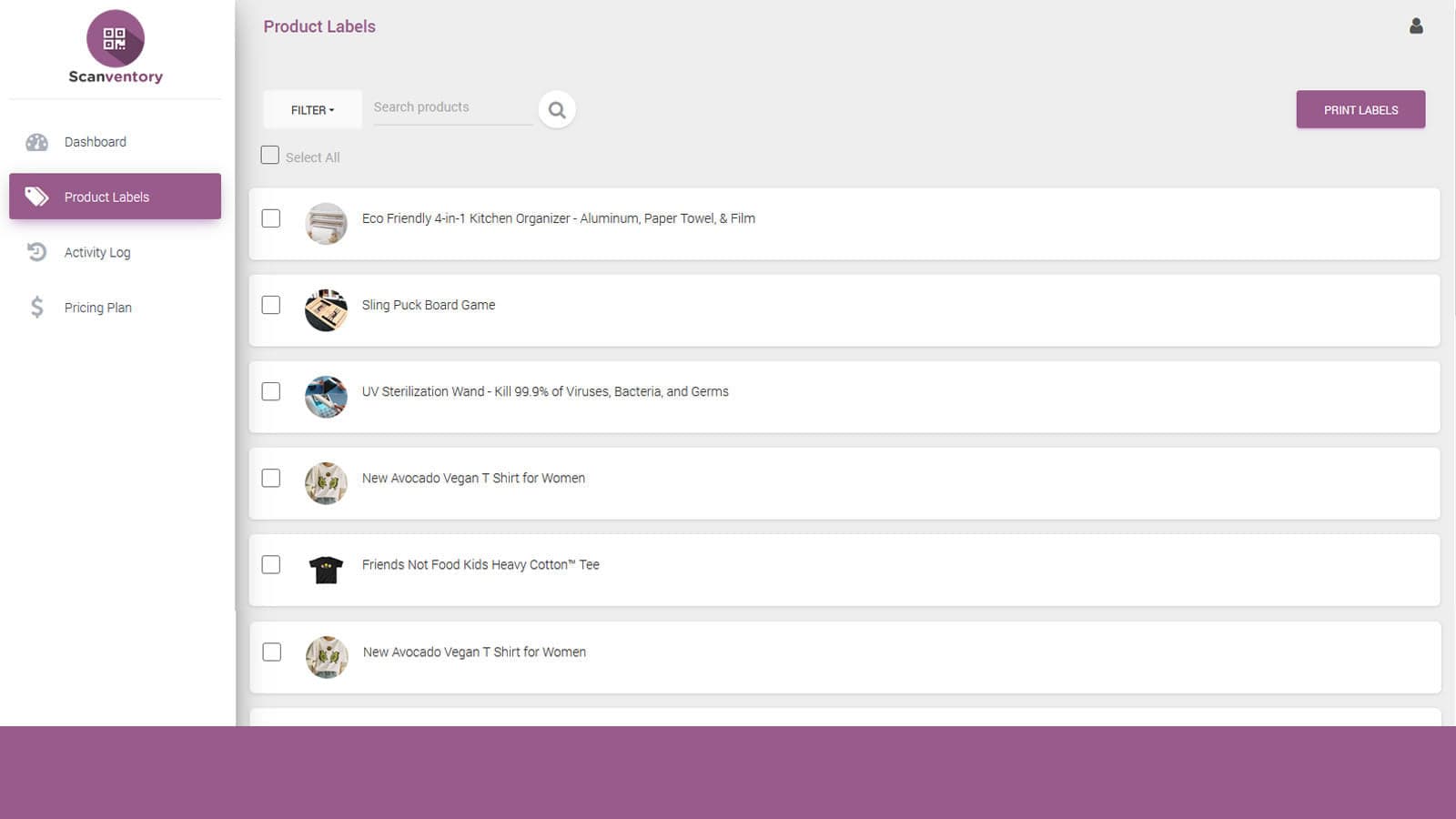1456x819 pixels.
Task: Open the user profile icon top right
Action: (1416, 26)
